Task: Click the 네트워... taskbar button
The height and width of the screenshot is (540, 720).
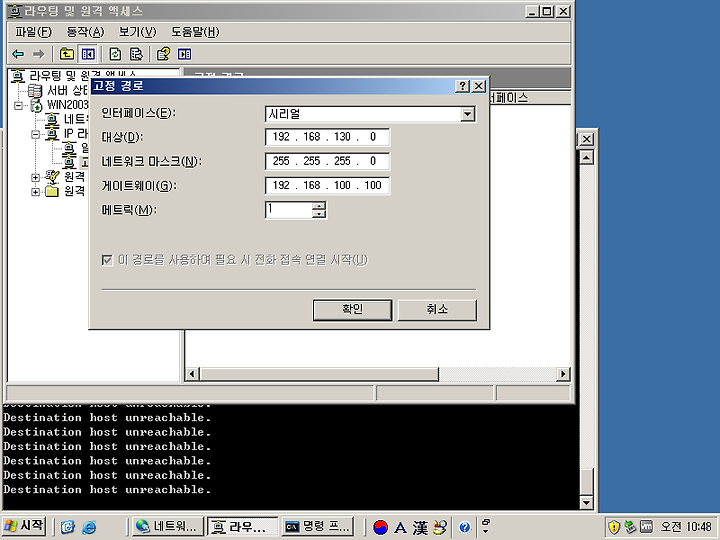Action: (x=168, y=527)
